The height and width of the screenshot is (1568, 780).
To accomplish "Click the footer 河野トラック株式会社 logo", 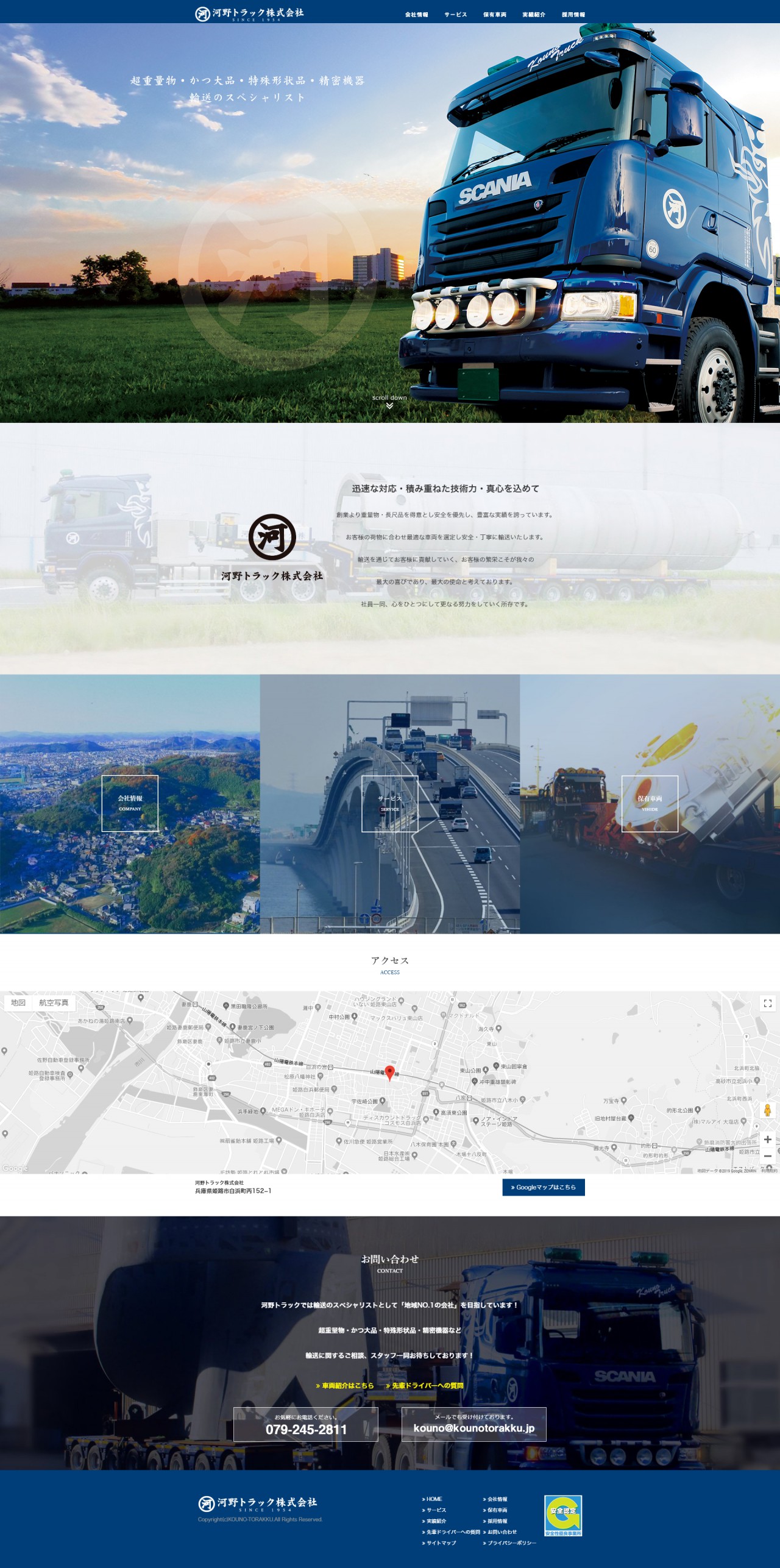I will 258,1503.
